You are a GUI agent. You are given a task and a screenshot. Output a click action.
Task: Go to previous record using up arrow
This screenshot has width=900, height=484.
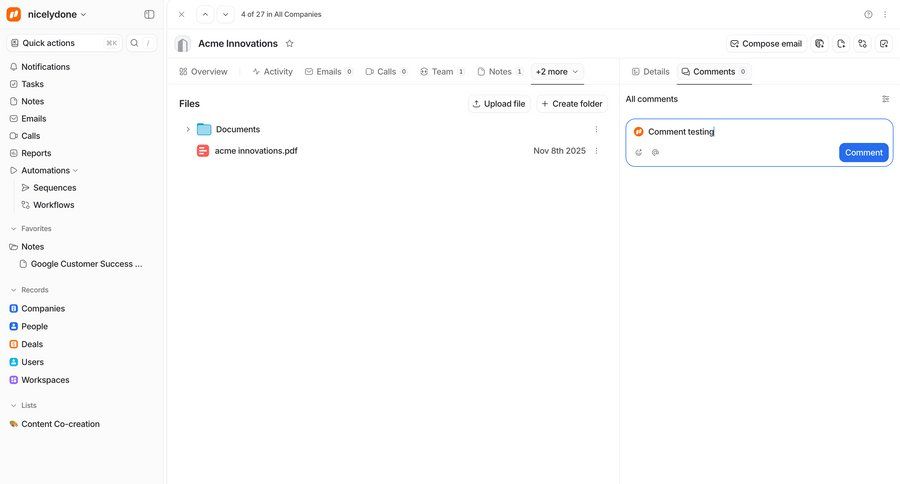click(x=205, y=15)
